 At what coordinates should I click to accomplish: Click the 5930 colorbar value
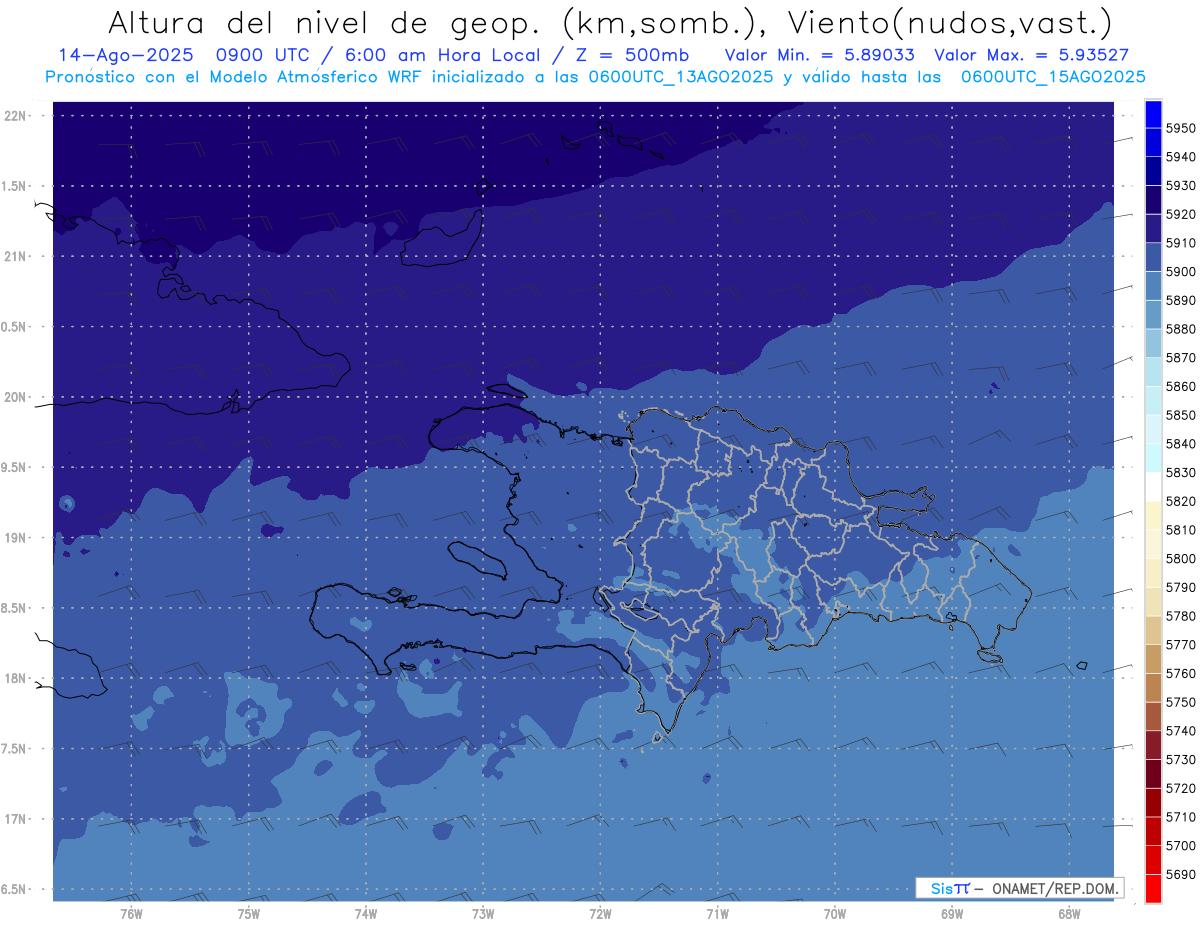point(1180,185)
